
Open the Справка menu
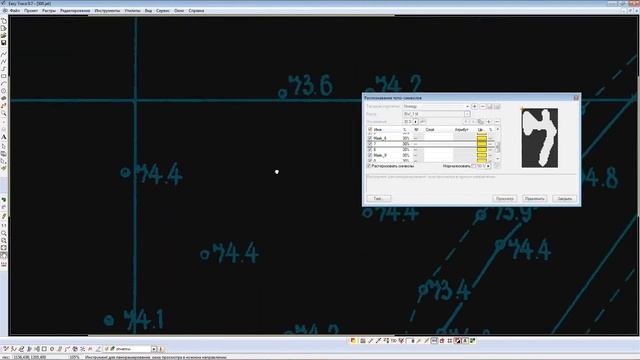click(x=196, y=11)
